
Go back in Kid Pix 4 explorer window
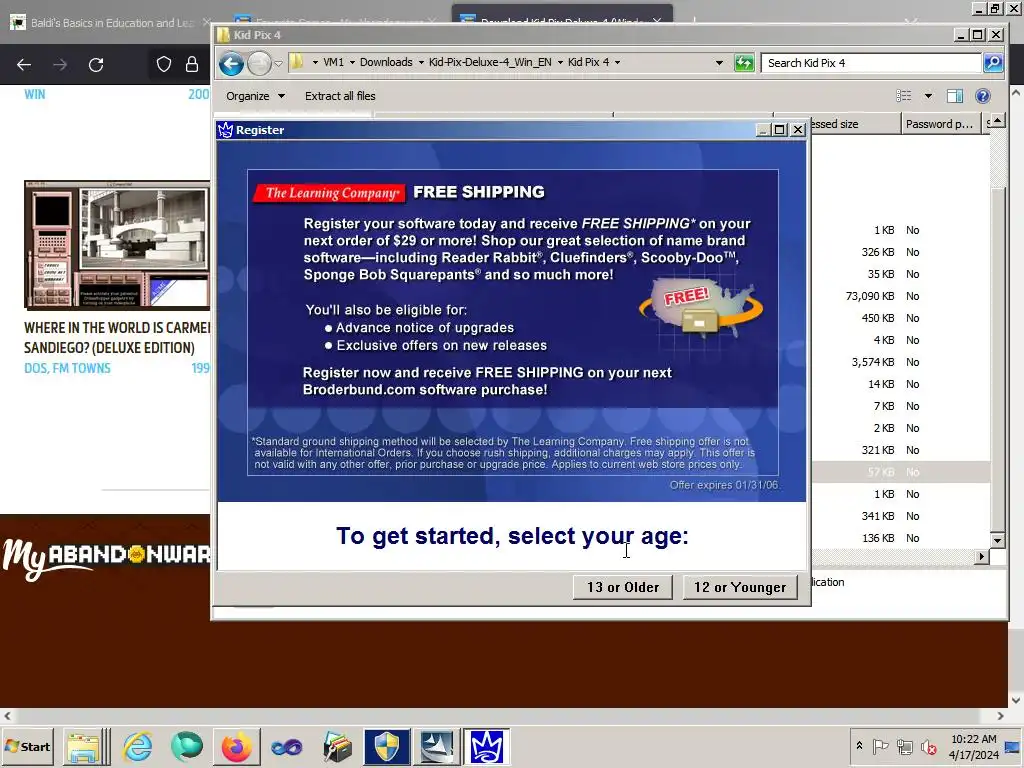pyautogui.click(x=231, y=63)
